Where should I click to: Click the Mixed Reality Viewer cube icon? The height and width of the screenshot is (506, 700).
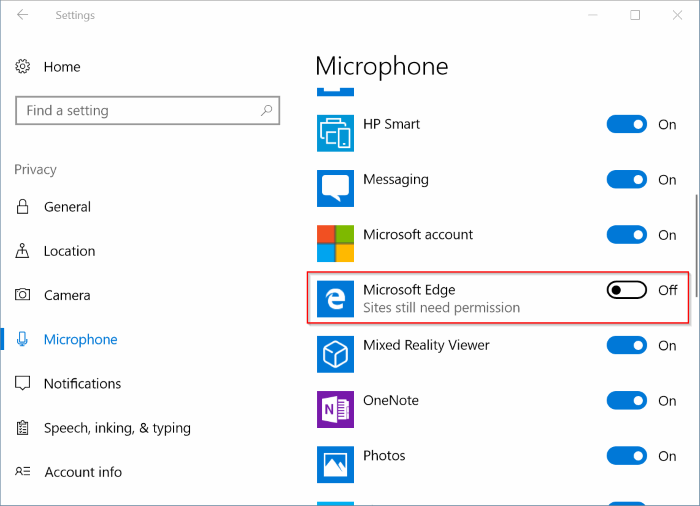(x=335, y=354)
